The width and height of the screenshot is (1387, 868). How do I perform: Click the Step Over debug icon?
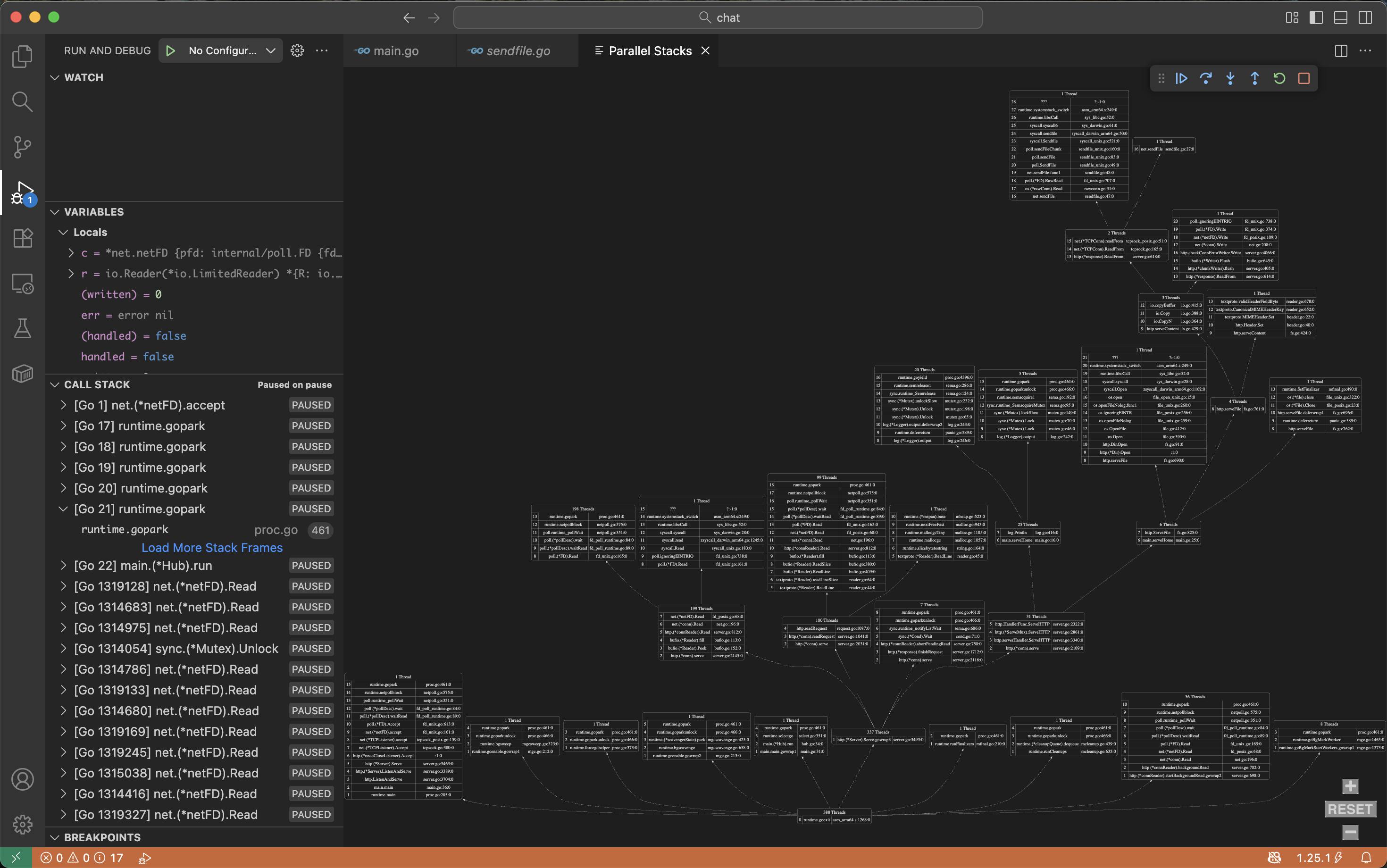(x=1205, y=79)
